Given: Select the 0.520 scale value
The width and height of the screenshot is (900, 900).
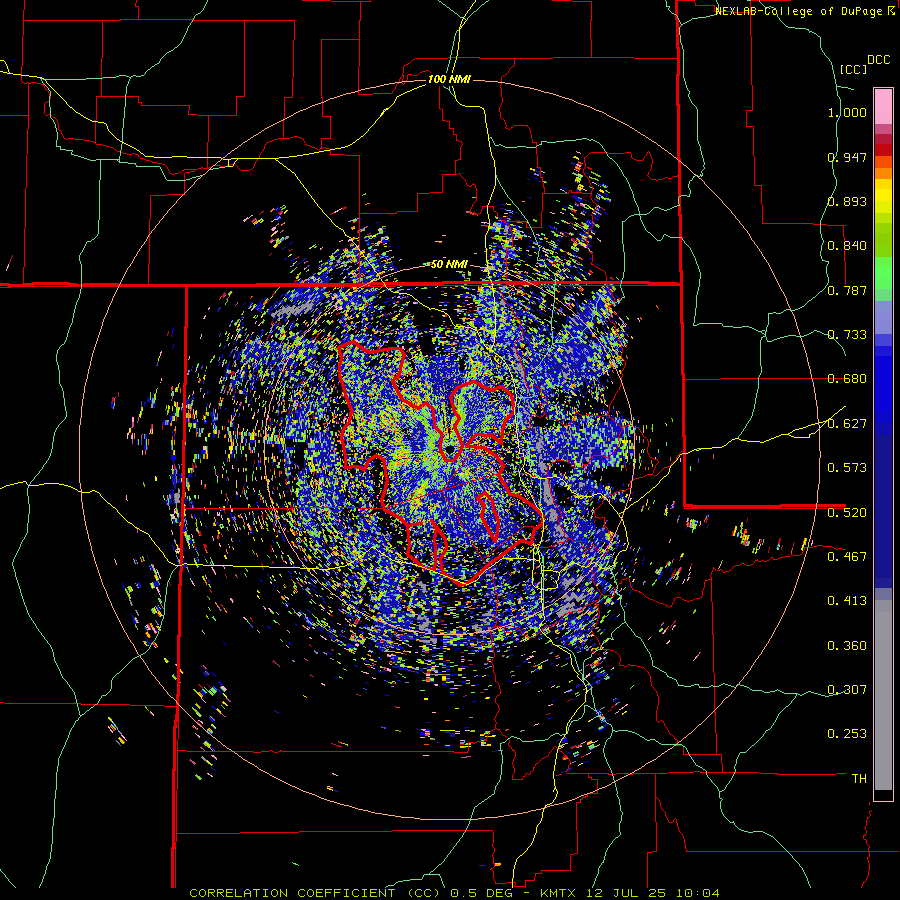Looking at the screenshot, I should [847, 512].
